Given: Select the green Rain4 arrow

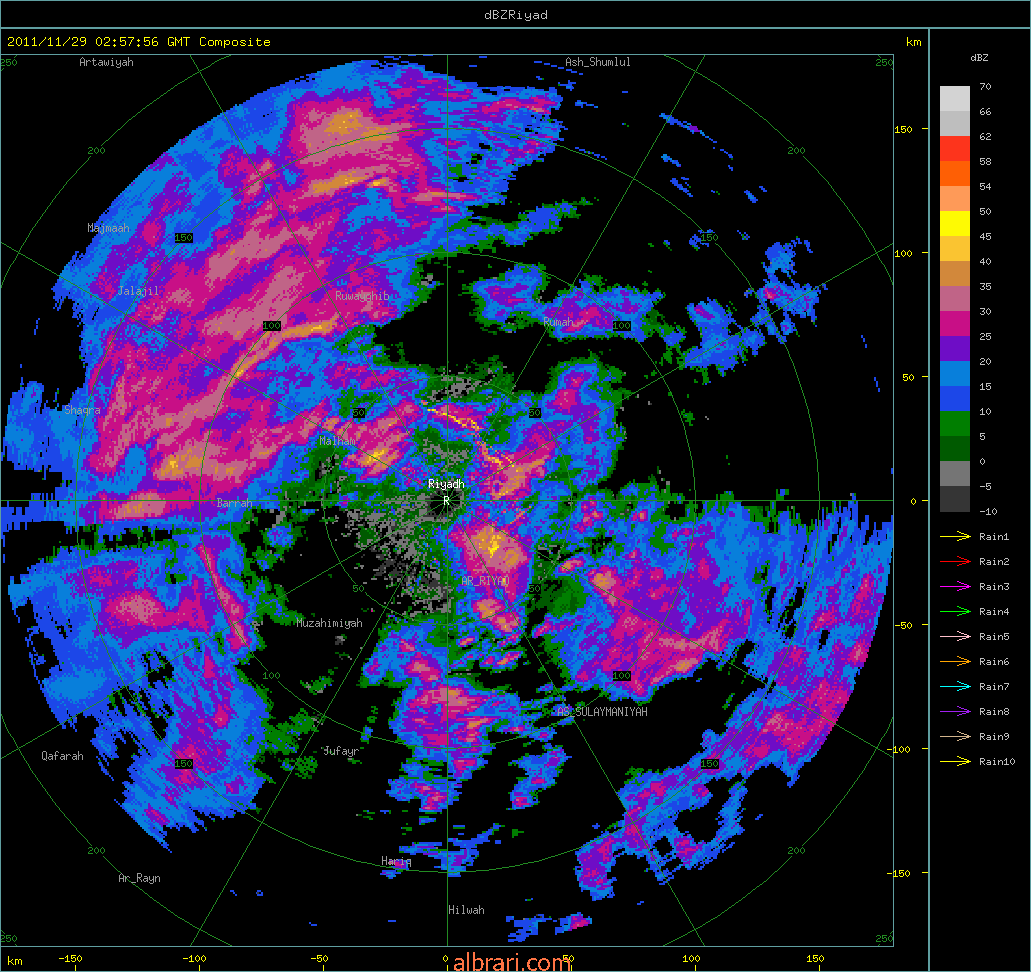Looking at the screenshot, I should coord(955,612).
